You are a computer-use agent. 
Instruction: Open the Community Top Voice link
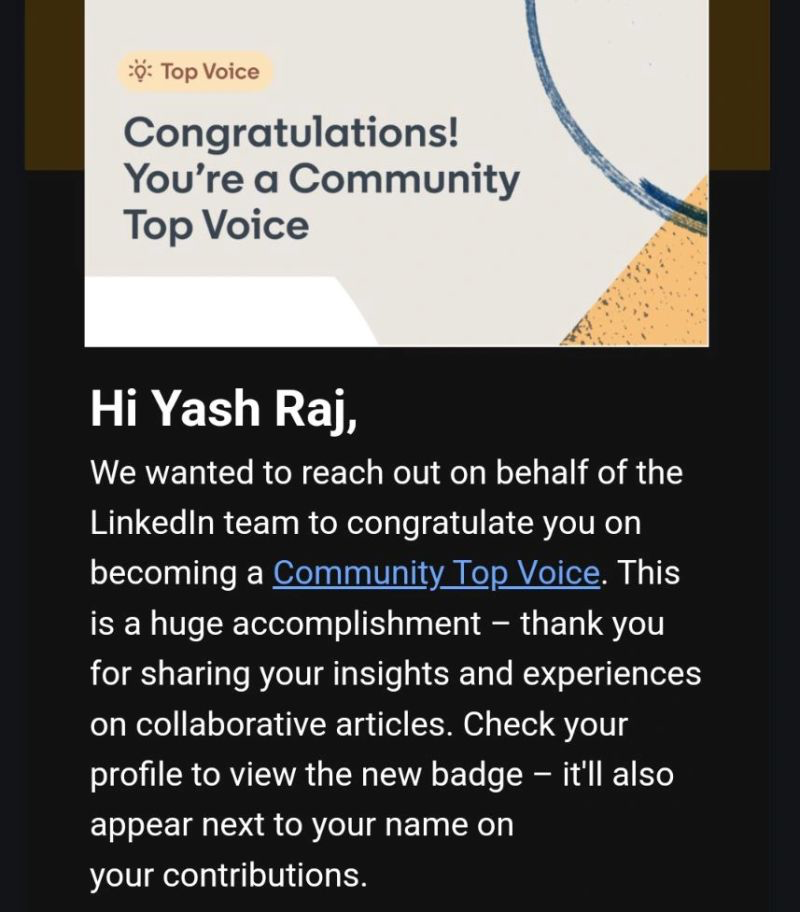point(436,573)
